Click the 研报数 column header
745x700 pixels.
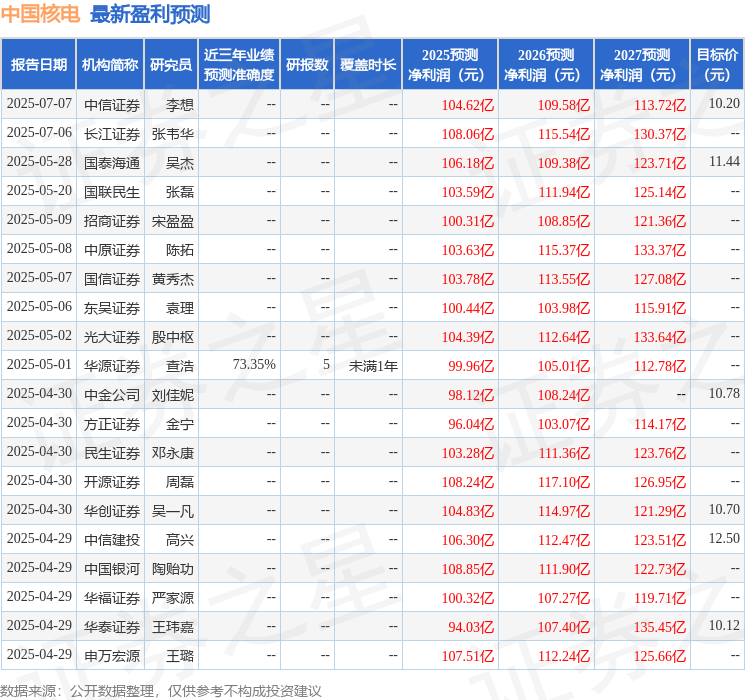tap(307, 65)
